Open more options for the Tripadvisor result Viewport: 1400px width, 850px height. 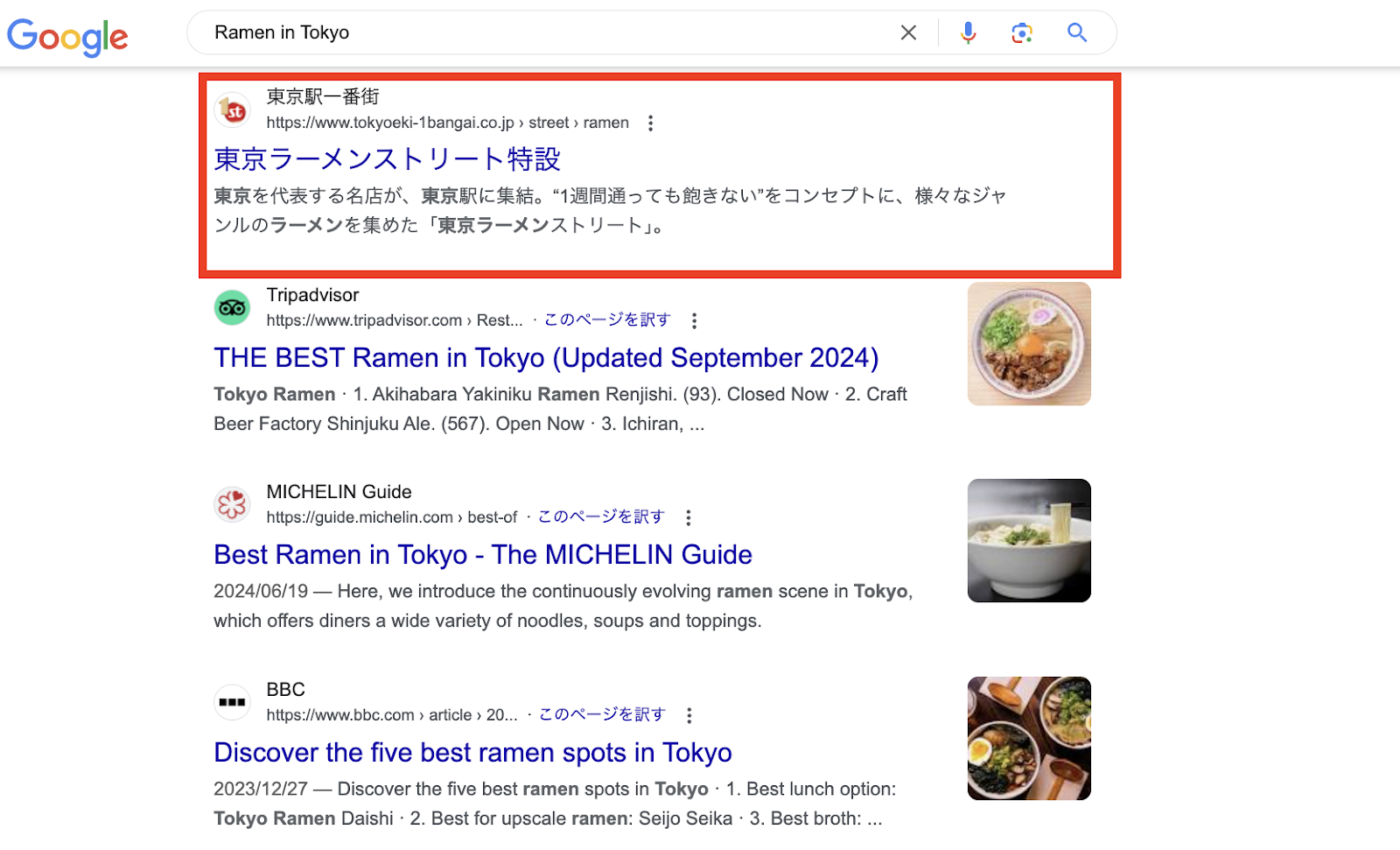point(694,321)
